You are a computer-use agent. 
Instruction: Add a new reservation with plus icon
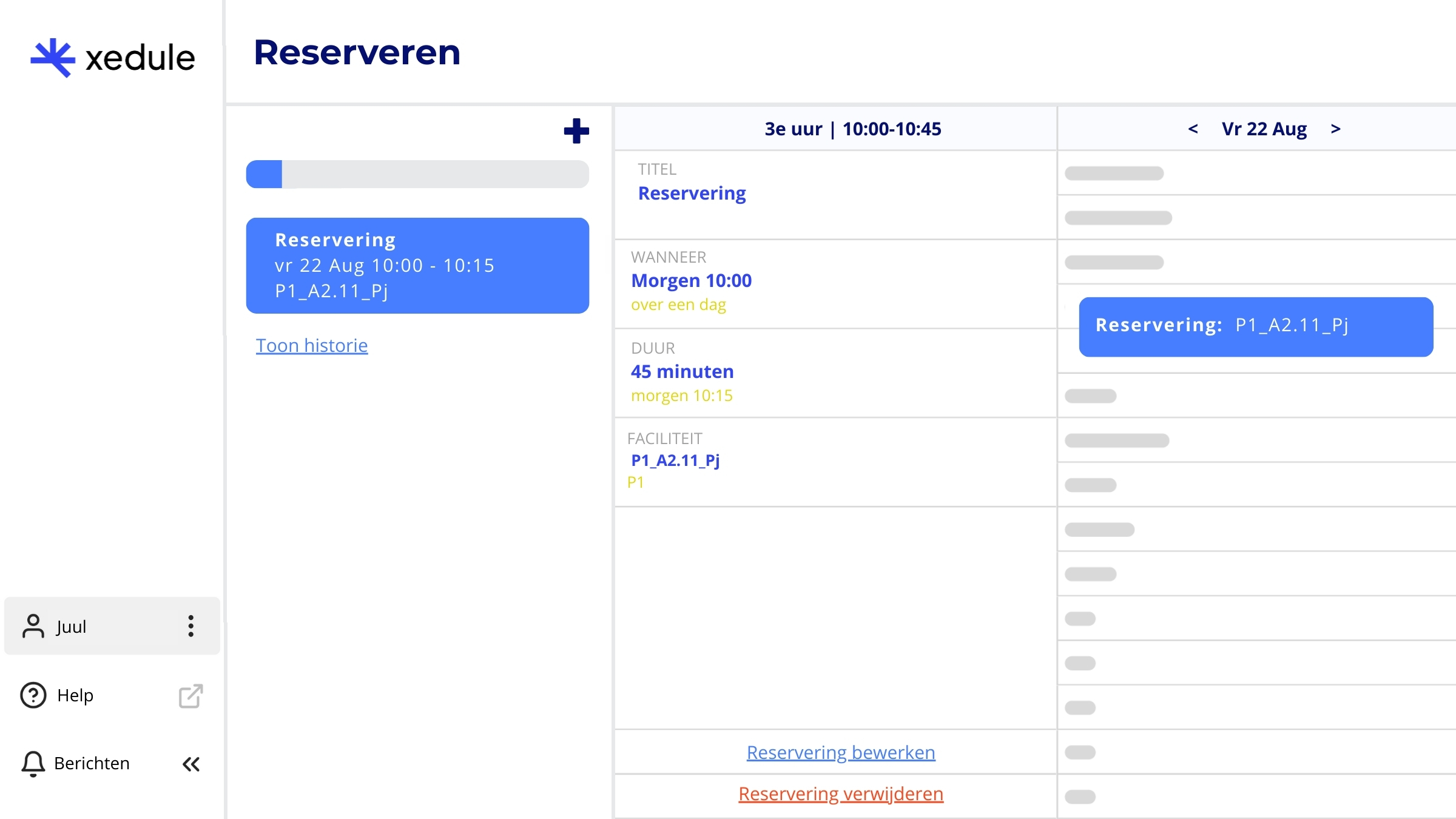[x=576, y=131]
